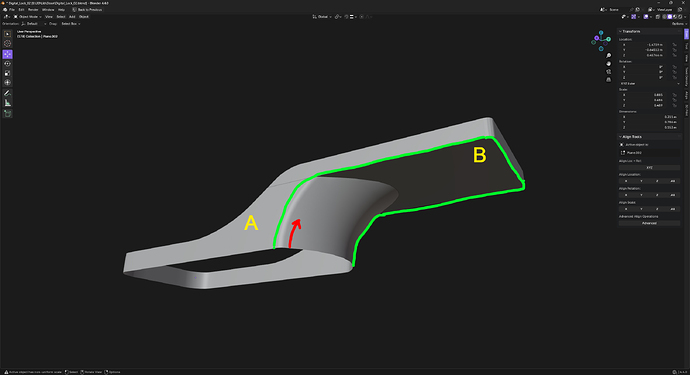Select the Cursor tool
The height and width of the screenshot is (375, 690).
[7, 44]
